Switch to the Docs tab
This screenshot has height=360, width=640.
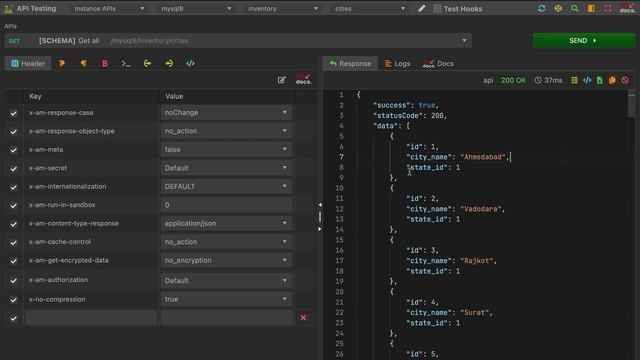(438, 63)
